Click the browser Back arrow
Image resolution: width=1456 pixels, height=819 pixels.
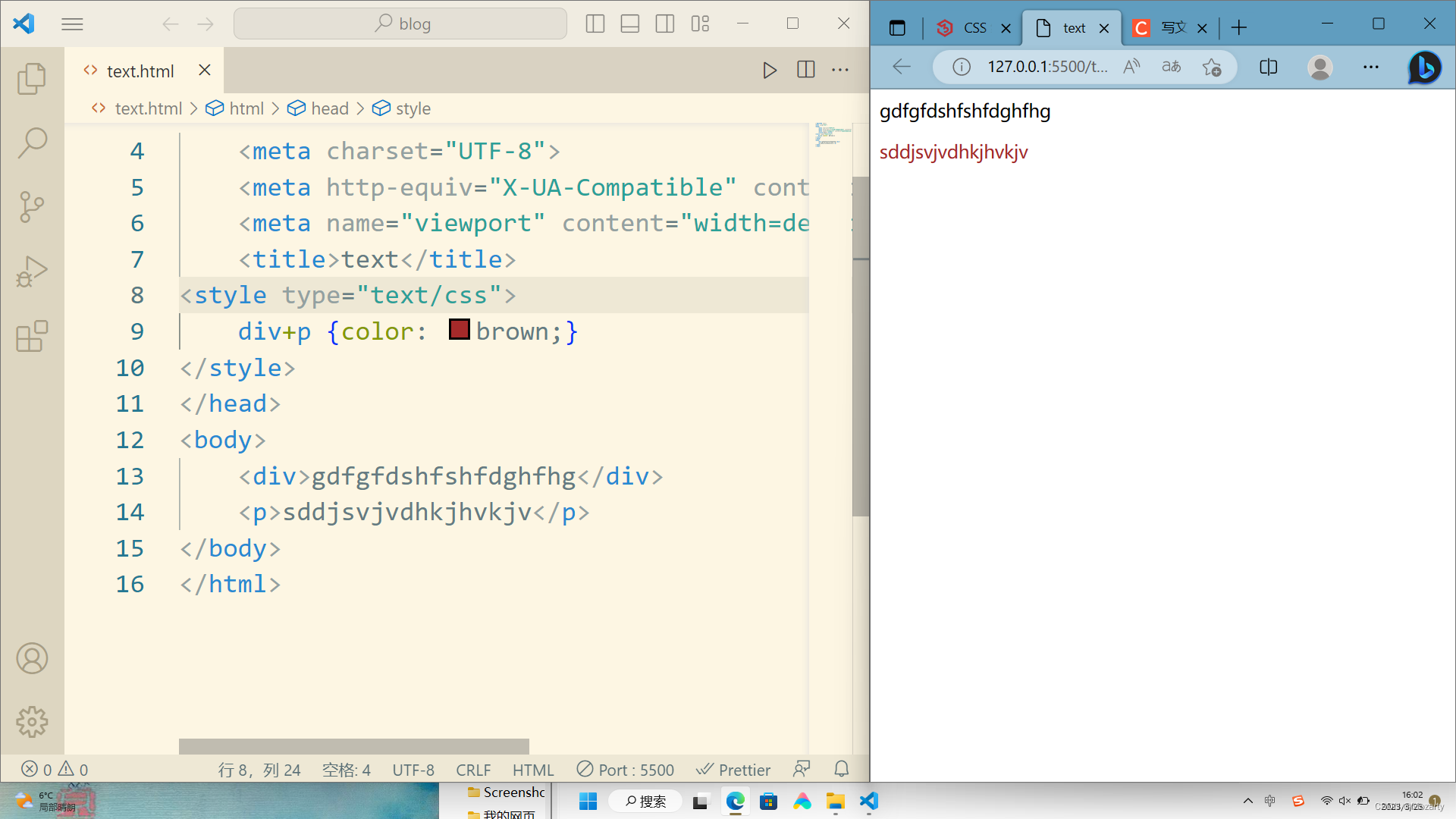point(902,67)
